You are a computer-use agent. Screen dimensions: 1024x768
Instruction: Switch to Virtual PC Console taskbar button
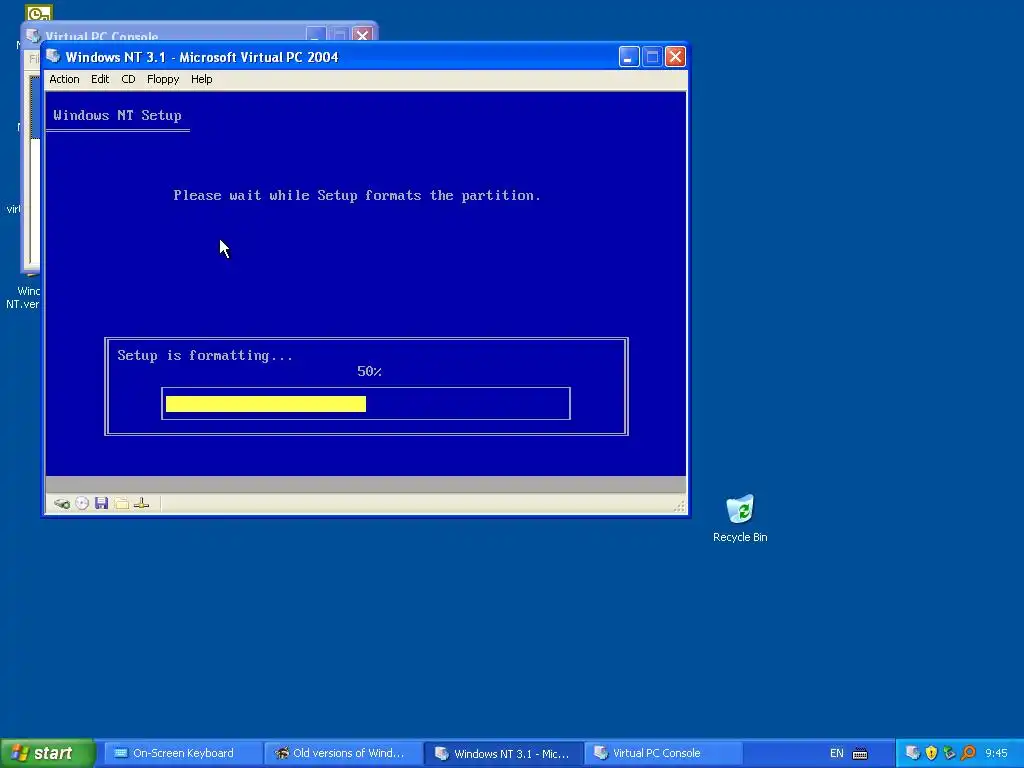coord(664,753)
